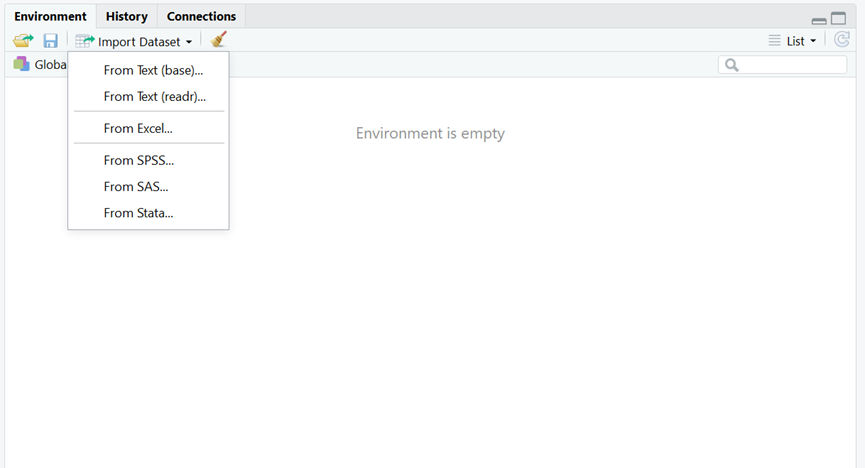Viewport: 865px width, 468px height.
Task: Choose From Text (readr)... option
Action: [148, 97]
